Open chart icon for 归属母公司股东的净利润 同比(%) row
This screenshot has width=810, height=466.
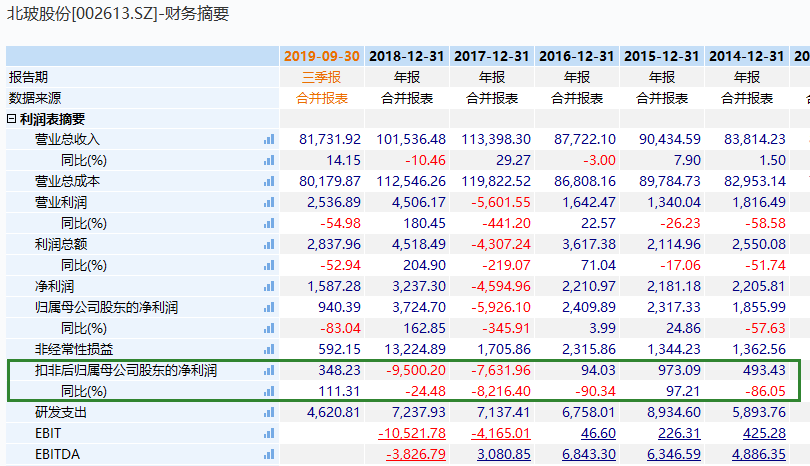(x=269, y=329)
